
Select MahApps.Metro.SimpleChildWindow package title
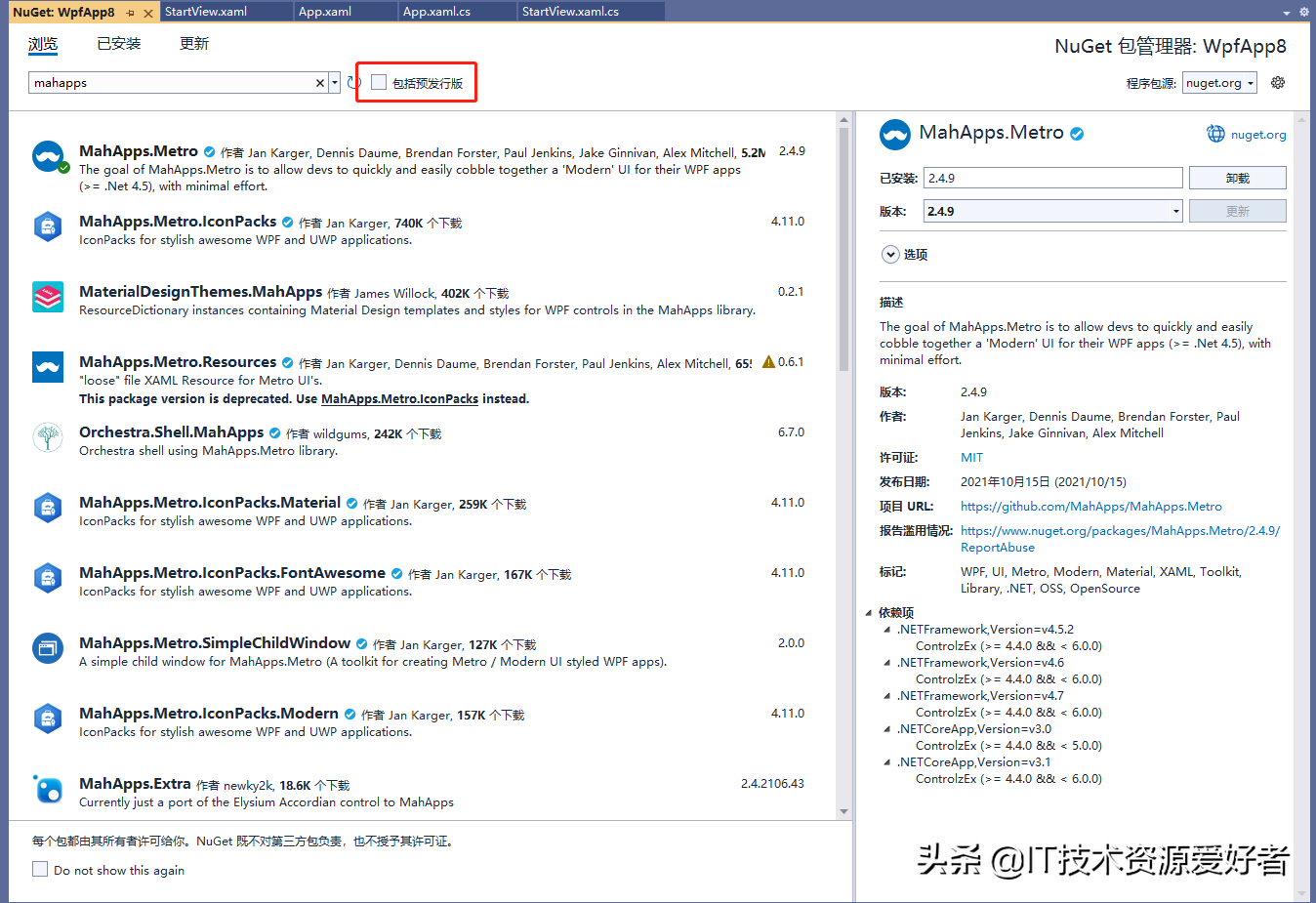(x=215, y=643)
